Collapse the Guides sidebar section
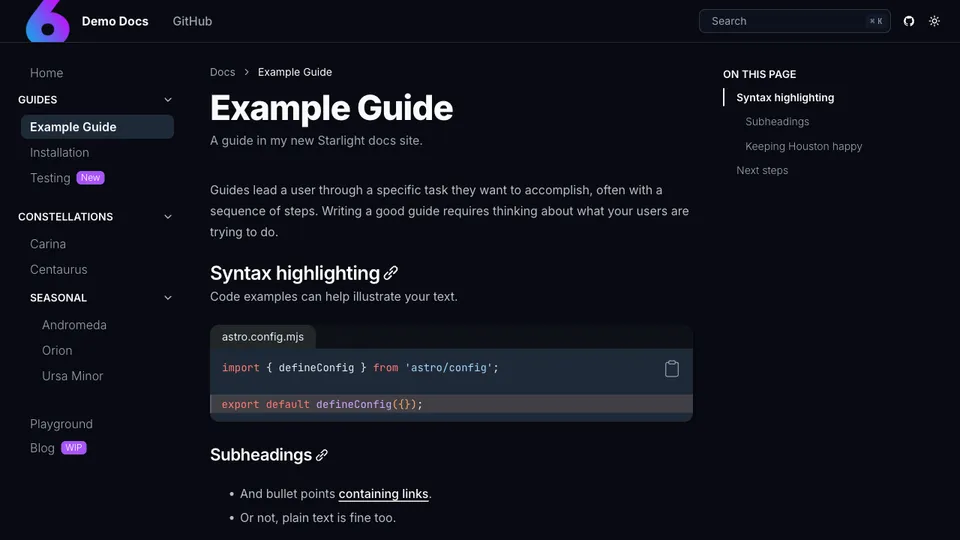The width and height of the screenshot is (960, 540). (x=168, y=100)
